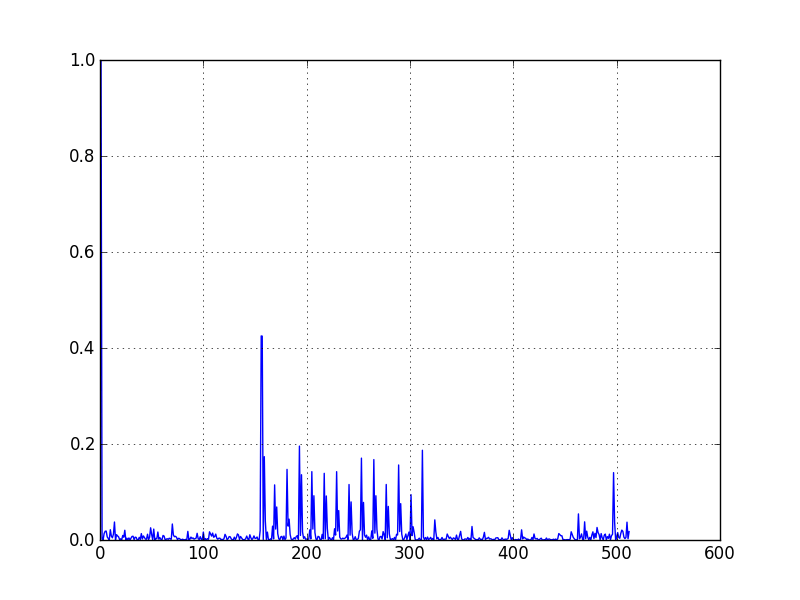Click the 0.2 tick label on the y-axis
This screenshot has width=800, height=600.
[83, 446]
